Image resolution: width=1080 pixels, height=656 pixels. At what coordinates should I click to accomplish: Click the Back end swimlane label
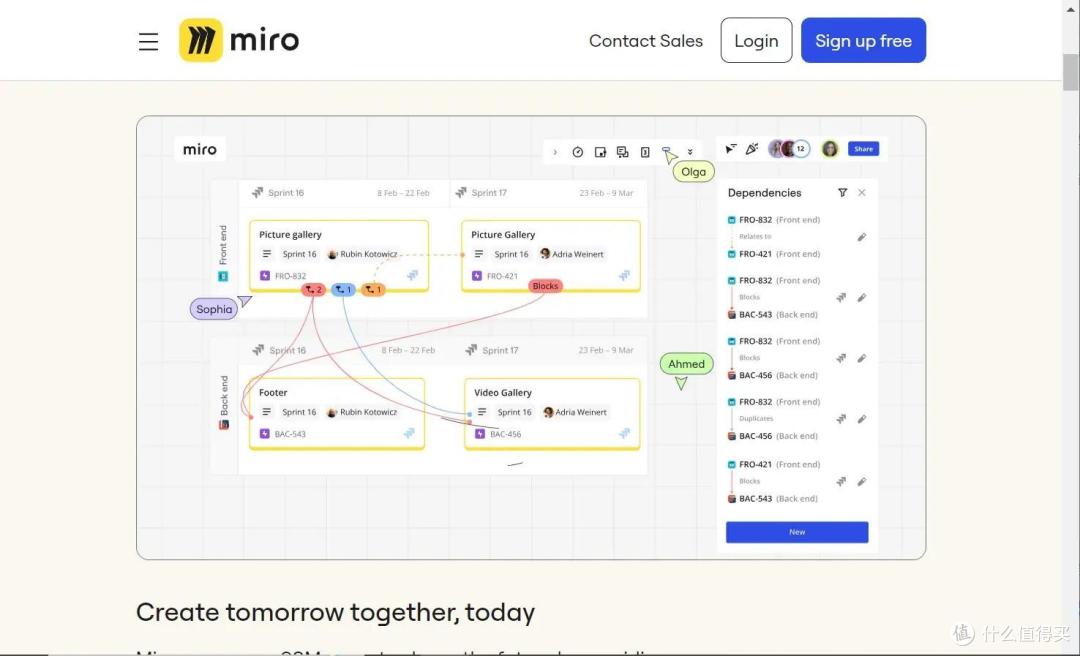click(224, 396)
